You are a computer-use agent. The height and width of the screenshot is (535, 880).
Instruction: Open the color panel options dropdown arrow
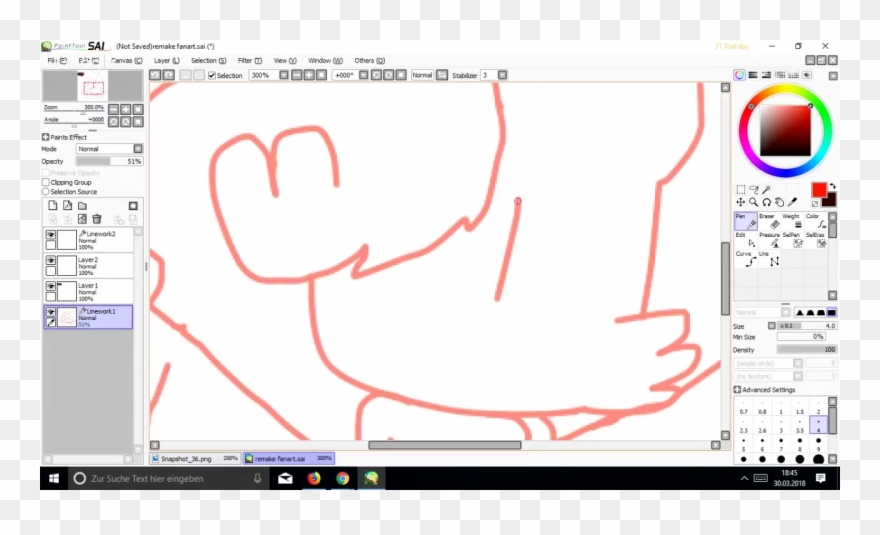833,76
